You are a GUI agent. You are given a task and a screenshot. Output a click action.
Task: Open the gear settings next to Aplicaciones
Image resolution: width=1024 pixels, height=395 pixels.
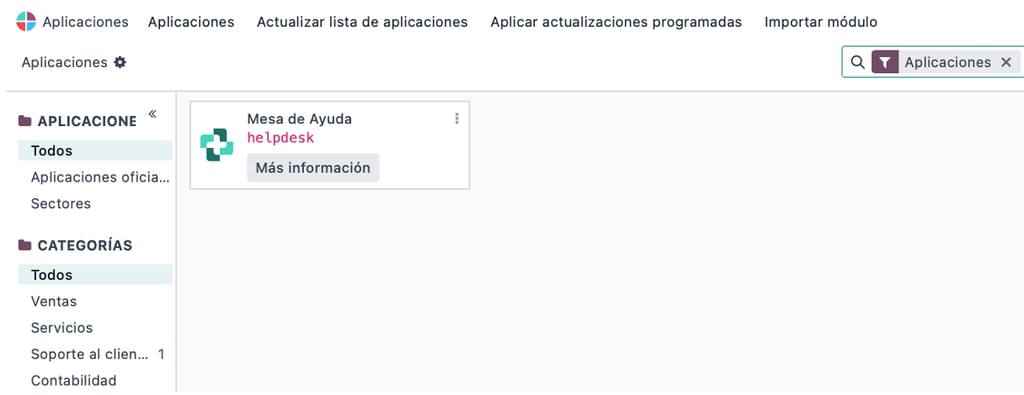click(120, 62)
